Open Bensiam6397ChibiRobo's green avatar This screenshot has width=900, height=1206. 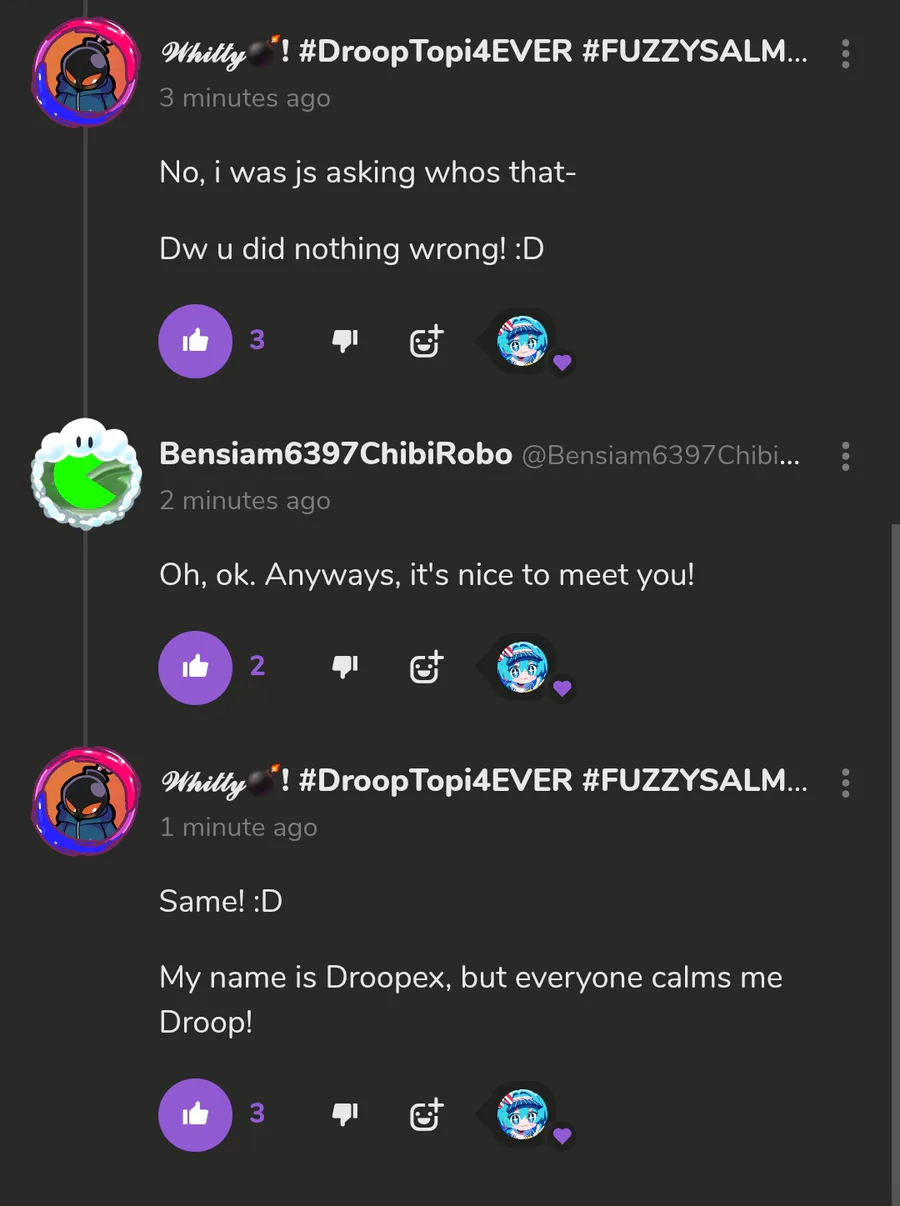(x=86, y=473)
